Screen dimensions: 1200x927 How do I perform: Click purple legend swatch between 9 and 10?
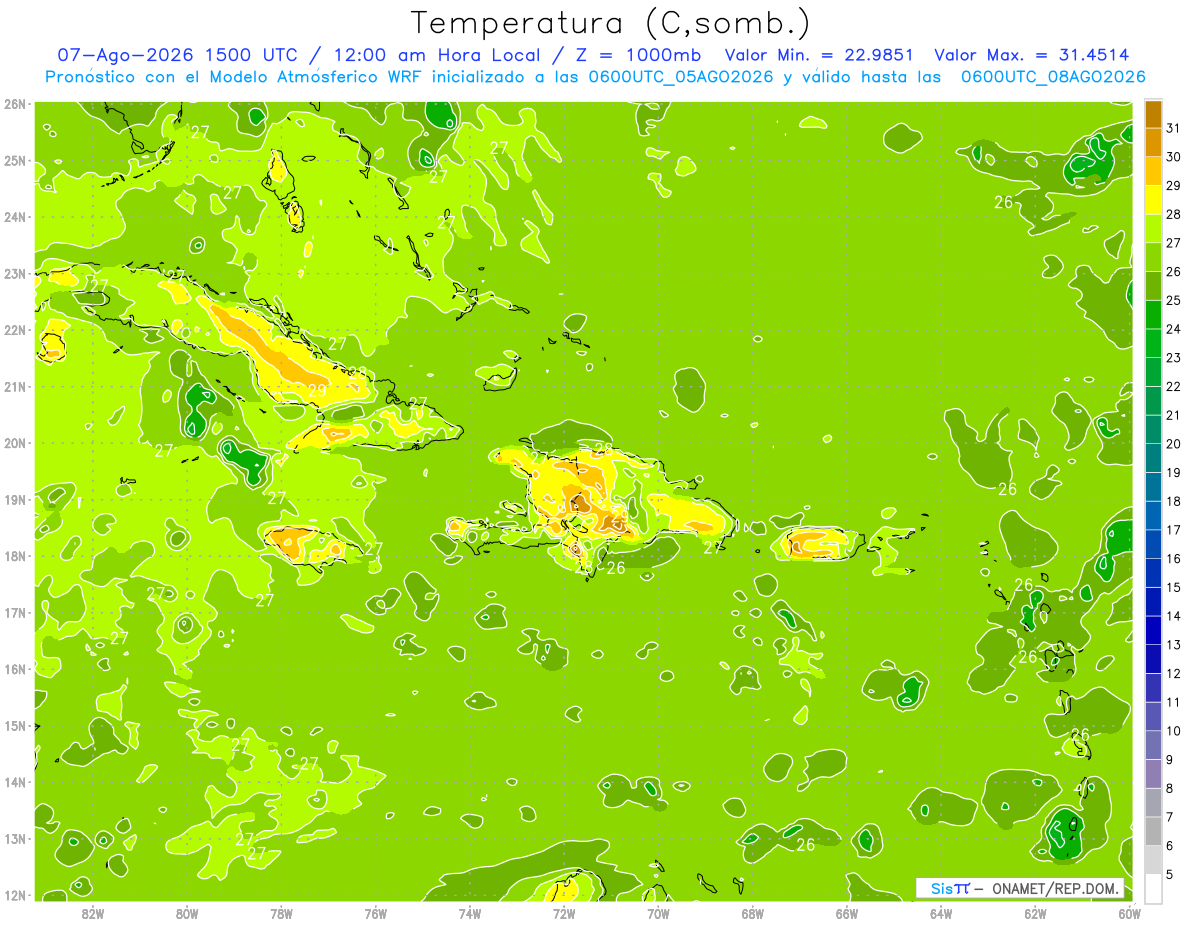coord(1153,744)
